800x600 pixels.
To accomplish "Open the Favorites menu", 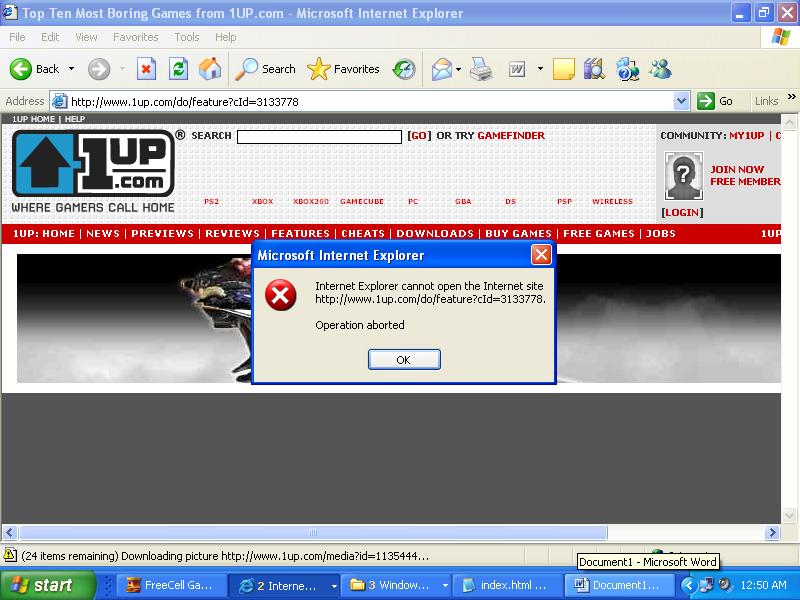I will point(136,37).
